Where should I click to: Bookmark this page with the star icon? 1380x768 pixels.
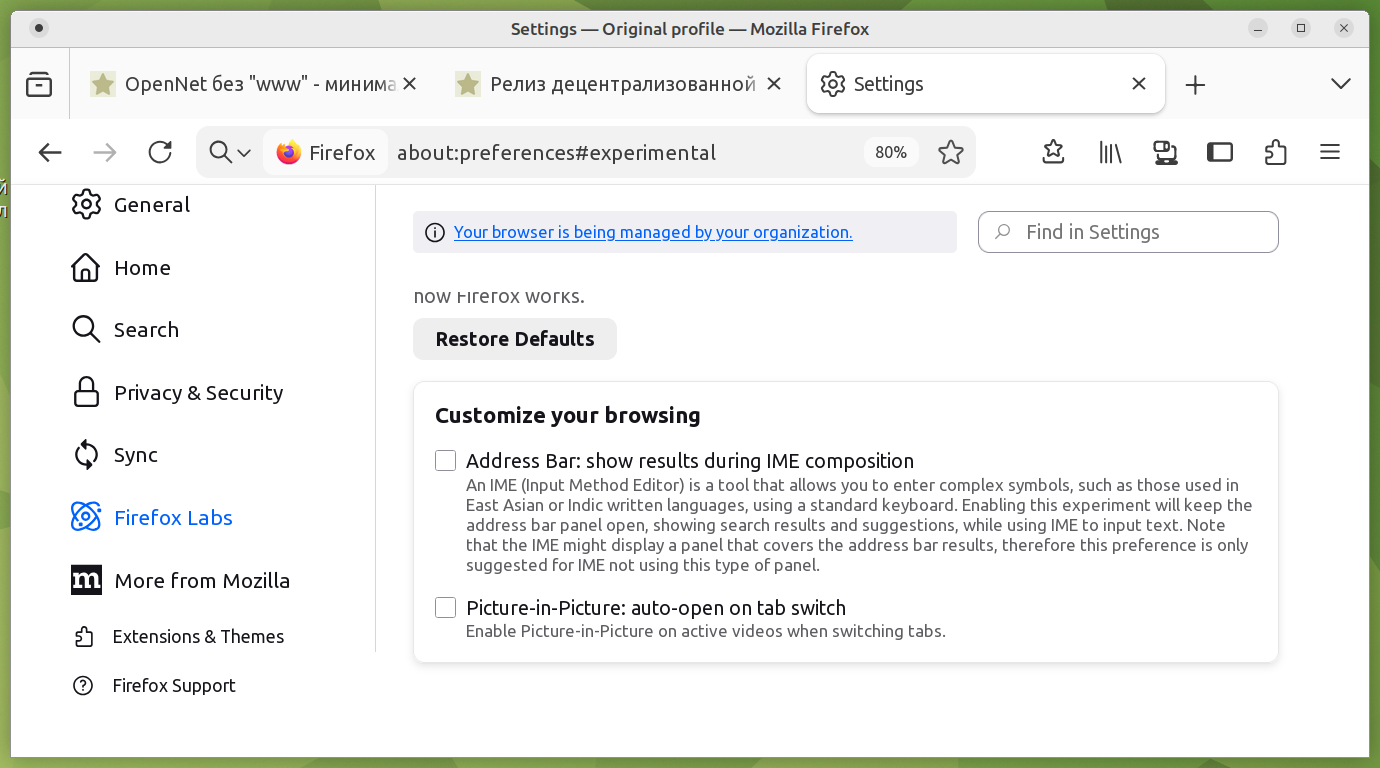(950, 152)
